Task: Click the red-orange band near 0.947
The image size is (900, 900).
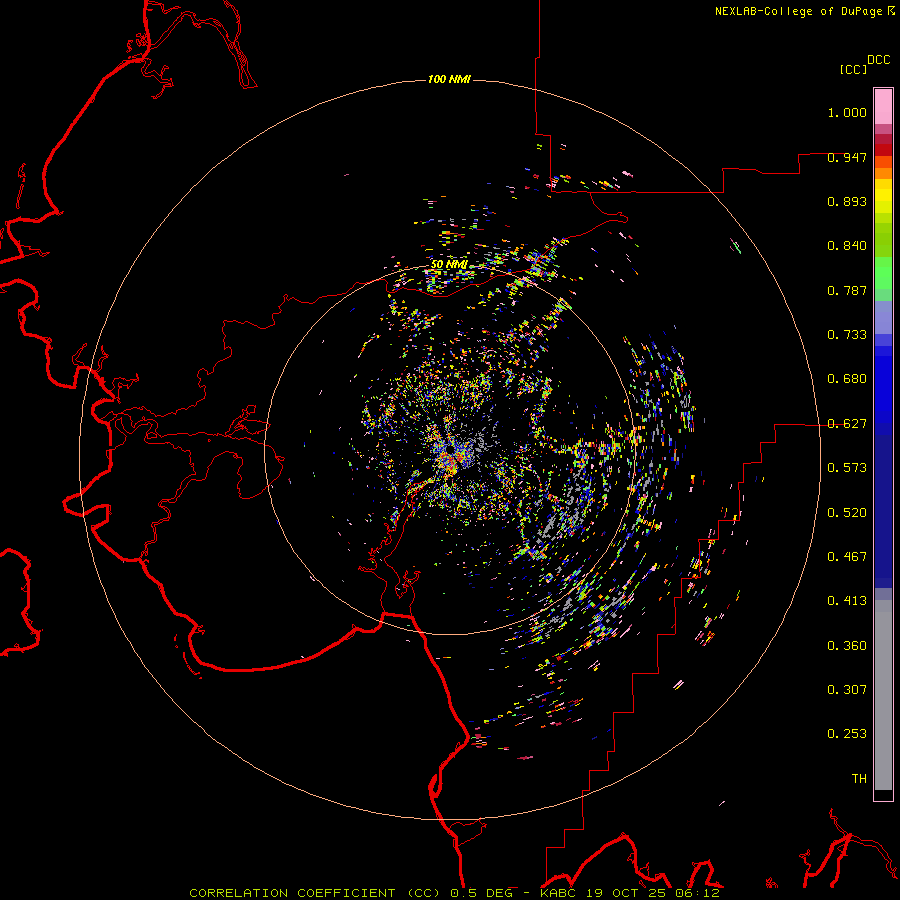Action: coord(883,162)
